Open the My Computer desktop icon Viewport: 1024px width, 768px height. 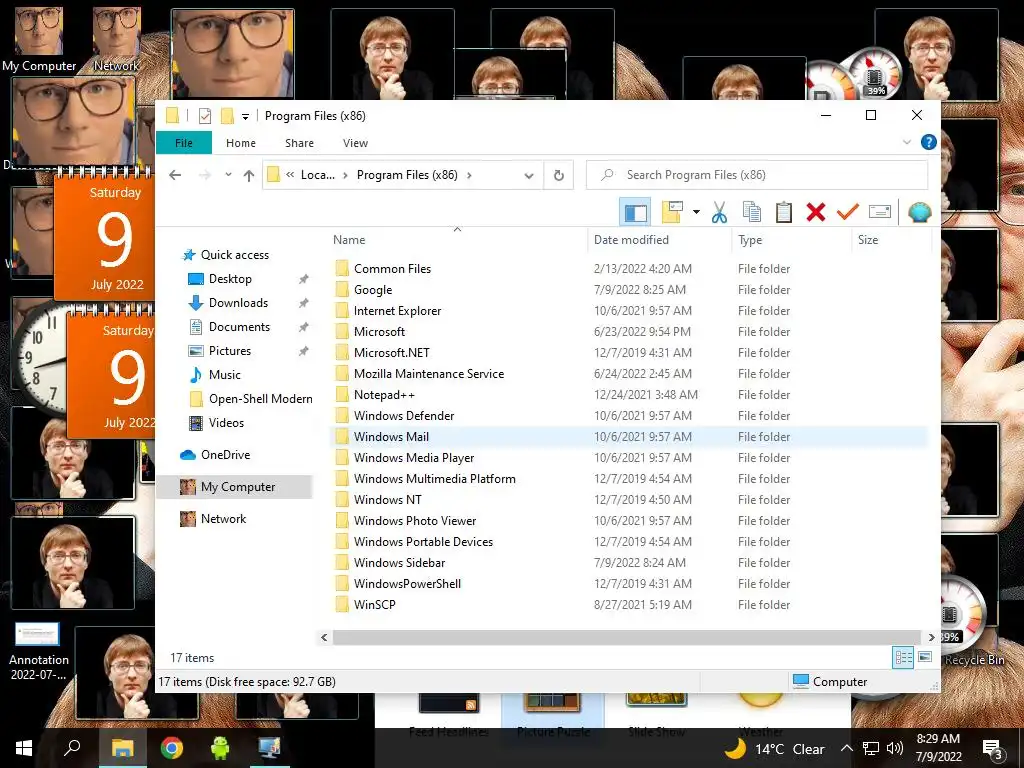tap(39, 40)
